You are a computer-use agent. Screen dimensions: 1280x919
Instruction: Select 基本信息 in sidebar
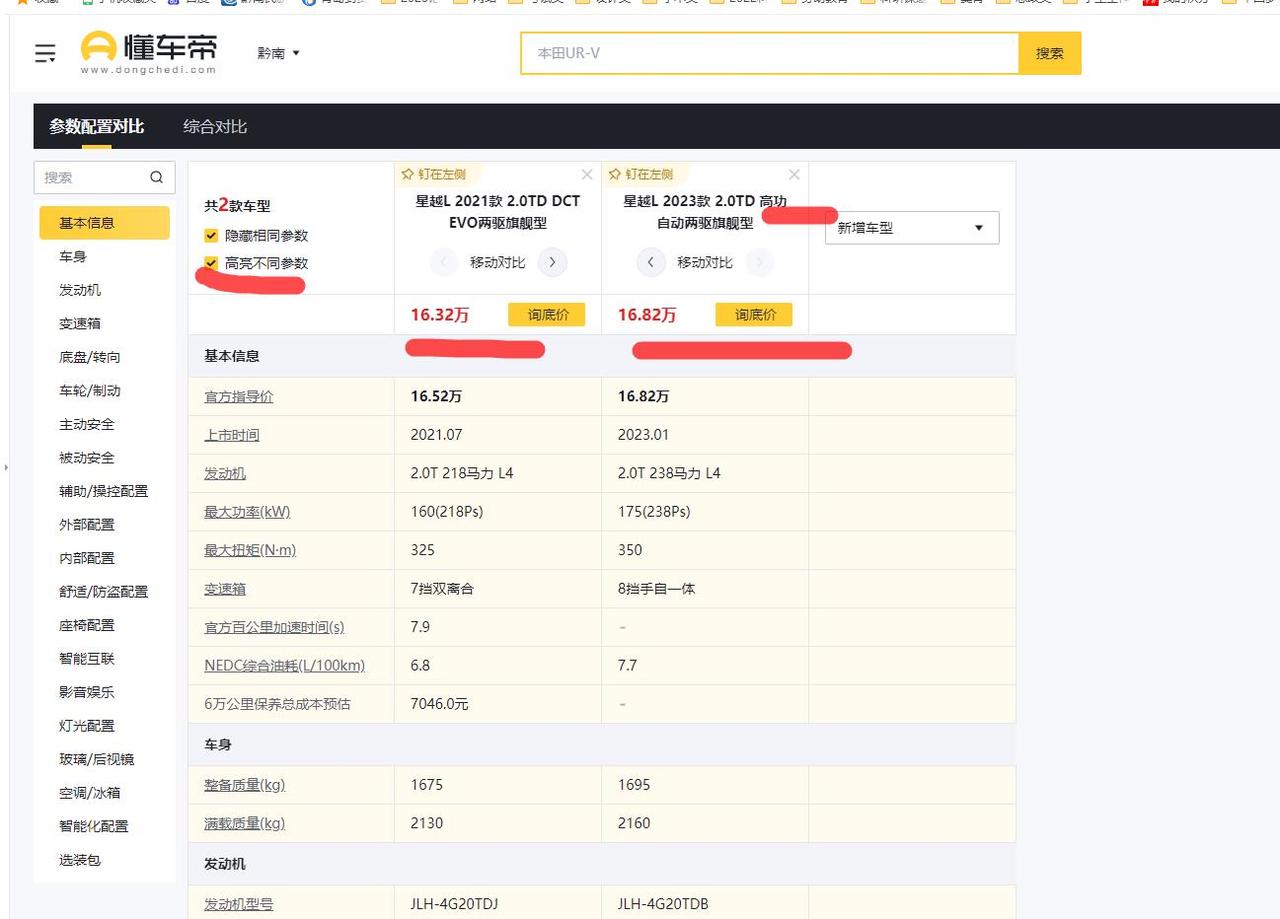[x=104, y=223]
